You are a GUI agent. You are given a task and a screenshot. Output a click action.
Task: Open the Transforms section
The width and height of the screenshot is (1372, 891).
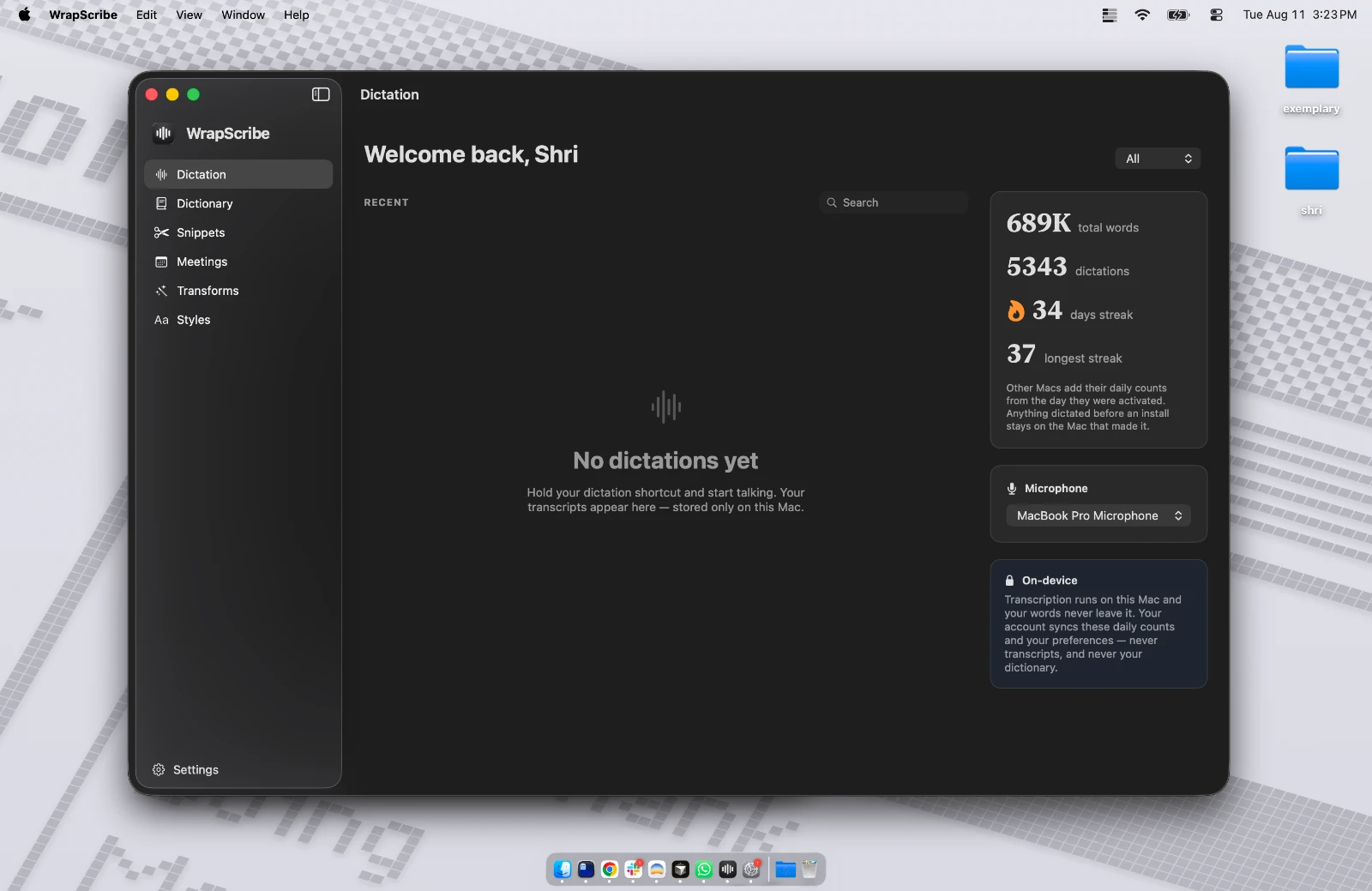238,291
